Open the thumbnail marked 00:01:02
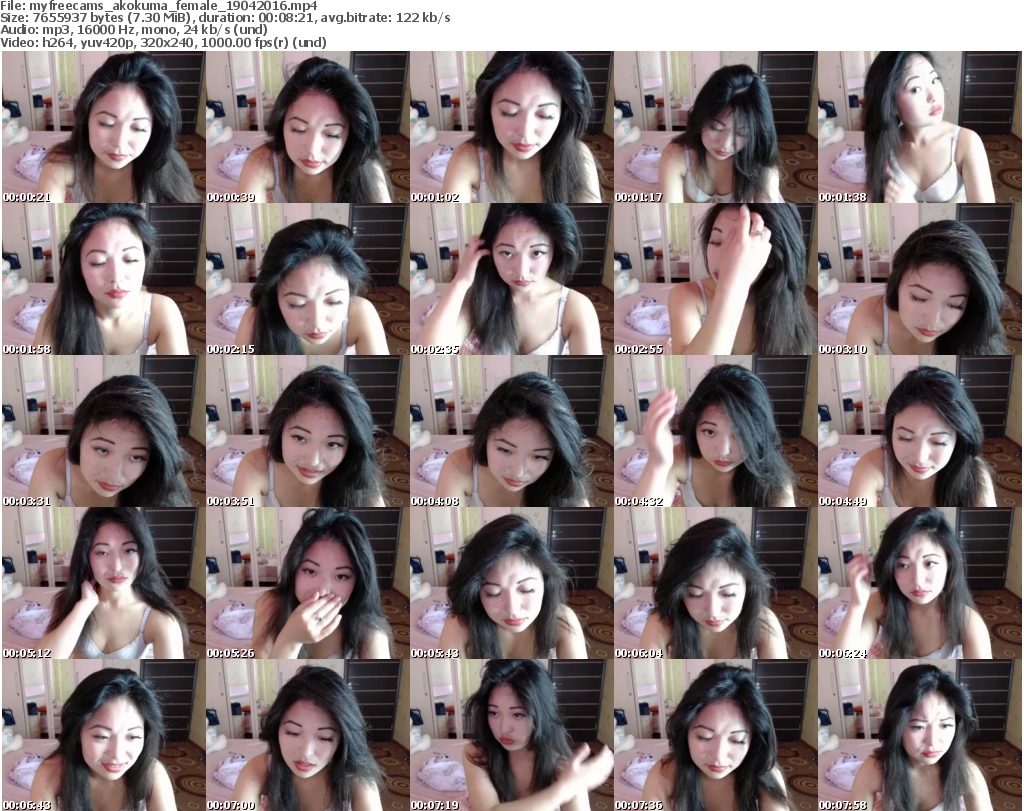Screen dimensions: 1024x811 [511, 127]
